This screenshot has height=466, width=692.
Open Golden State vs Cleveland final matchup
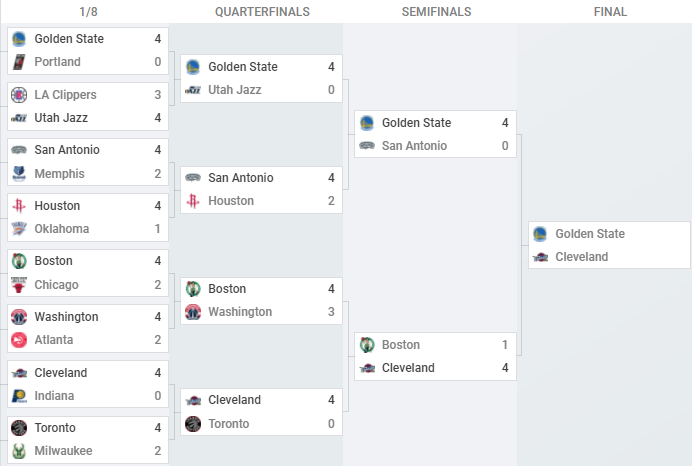click(609, 245)
